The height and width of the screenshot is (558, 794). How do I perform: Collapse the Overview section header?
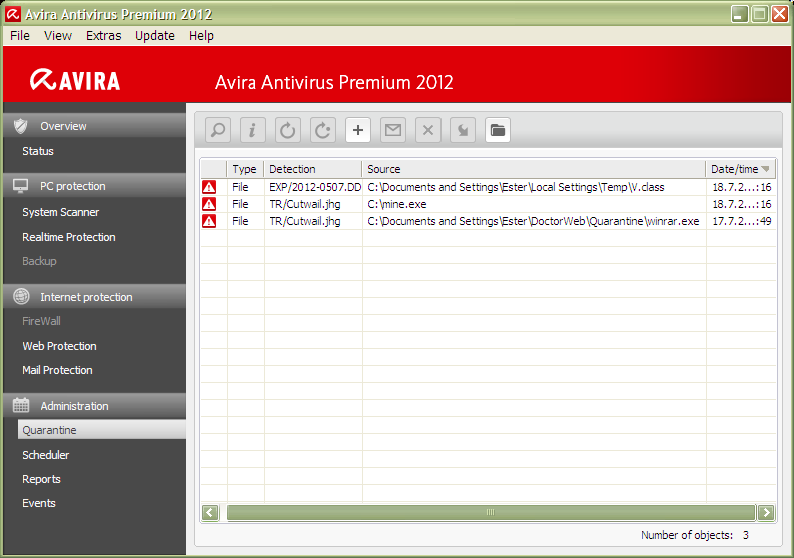[x=95, y=126]
